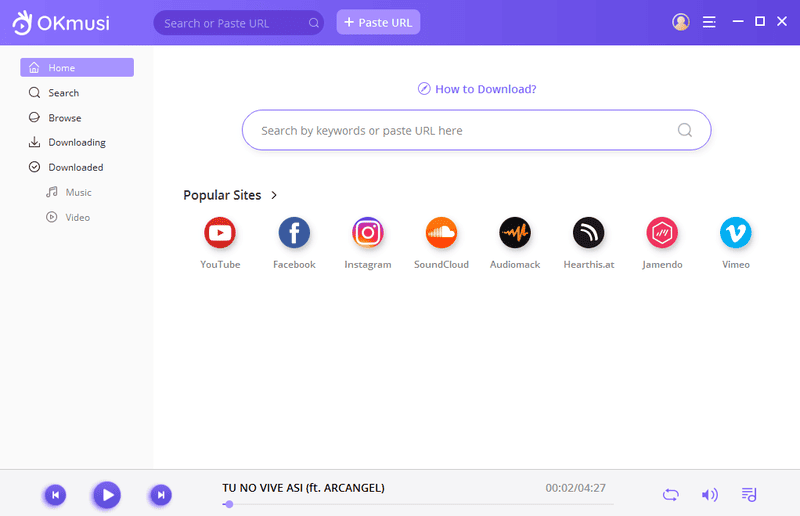Mute the volume speaker icon

710,494
